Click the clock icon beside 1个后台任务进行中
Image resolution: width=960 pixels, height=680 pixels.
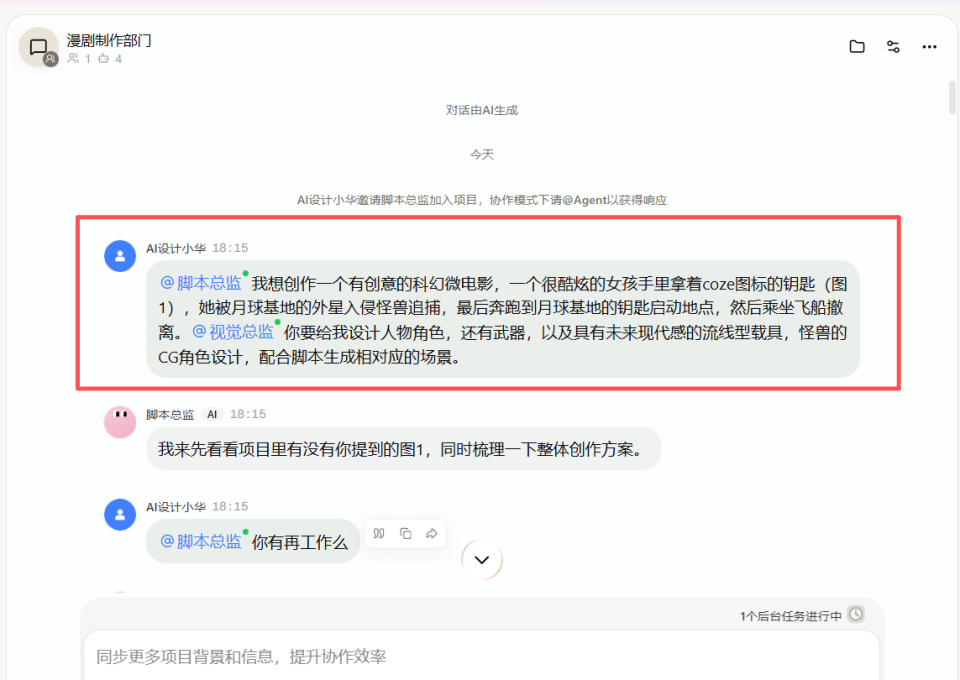pyautogui.click(x=855, y=614)
